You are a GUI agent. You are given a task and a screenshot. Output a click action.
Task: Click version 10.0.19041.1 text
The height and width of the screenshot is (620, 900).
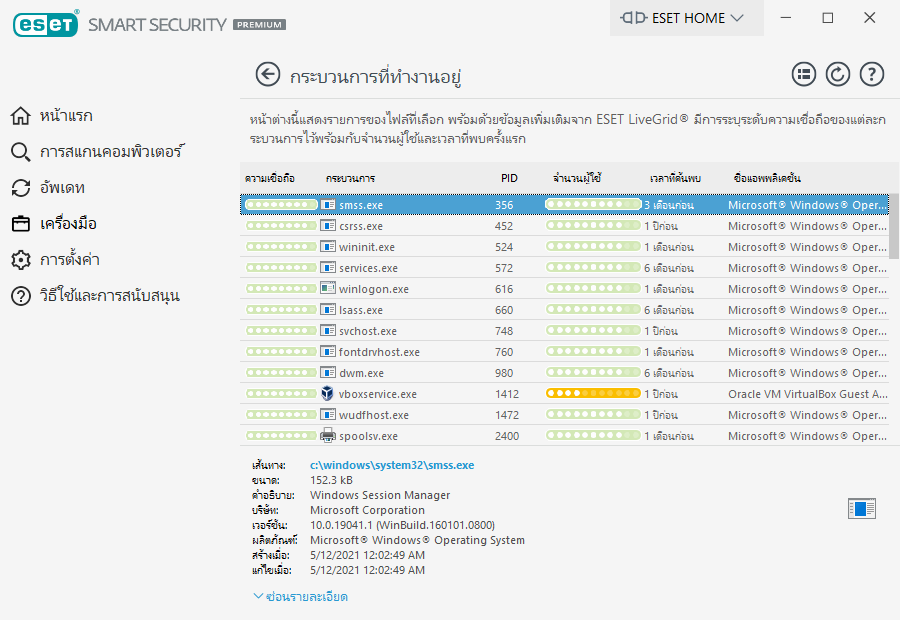click(x=402, y=525)
